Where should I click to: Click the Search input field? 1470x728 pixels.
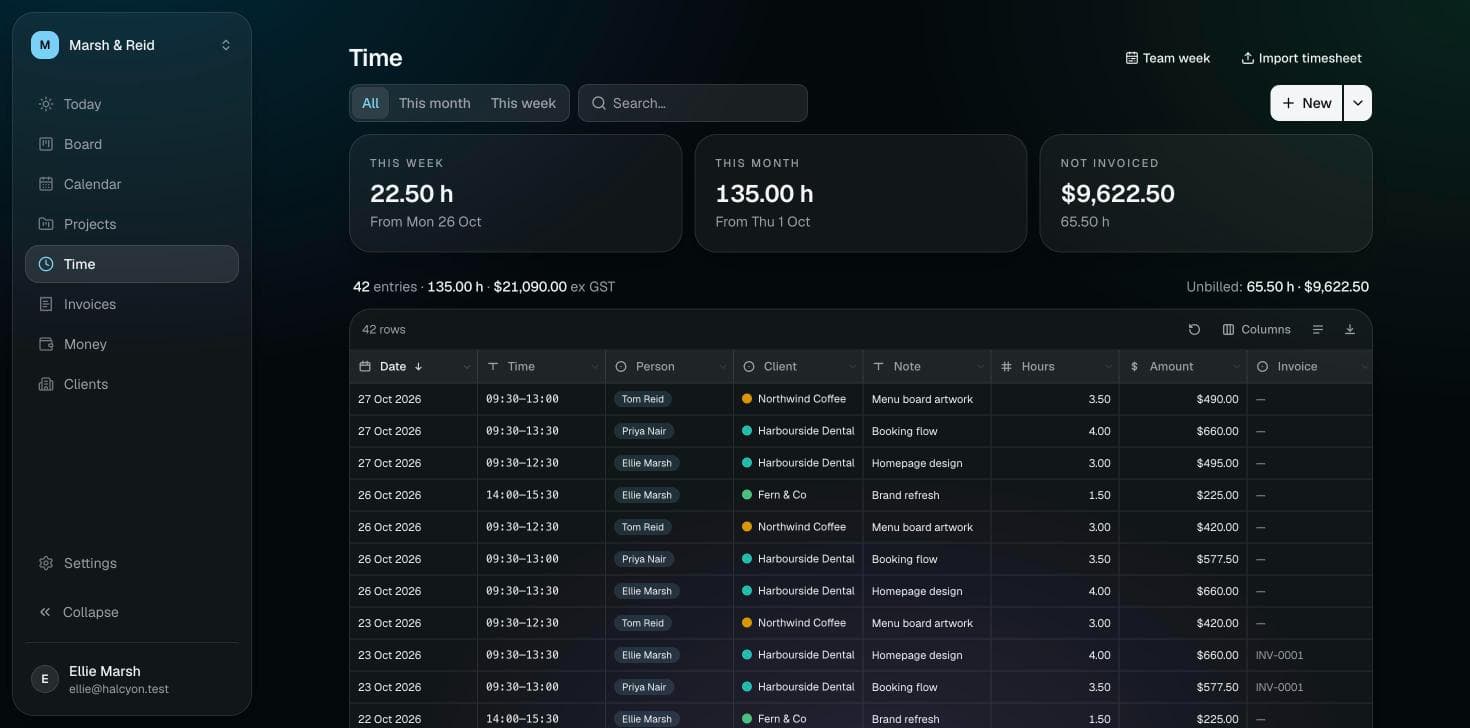[x=693, y=103]
